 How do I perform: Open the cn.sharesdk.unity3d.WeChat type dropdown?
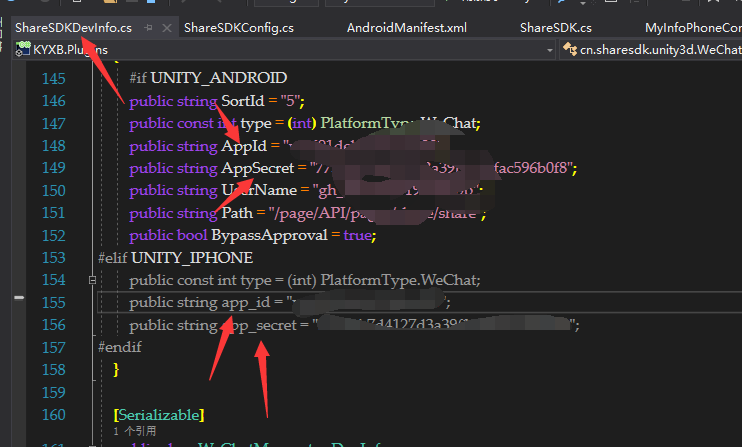coord(651,50)
